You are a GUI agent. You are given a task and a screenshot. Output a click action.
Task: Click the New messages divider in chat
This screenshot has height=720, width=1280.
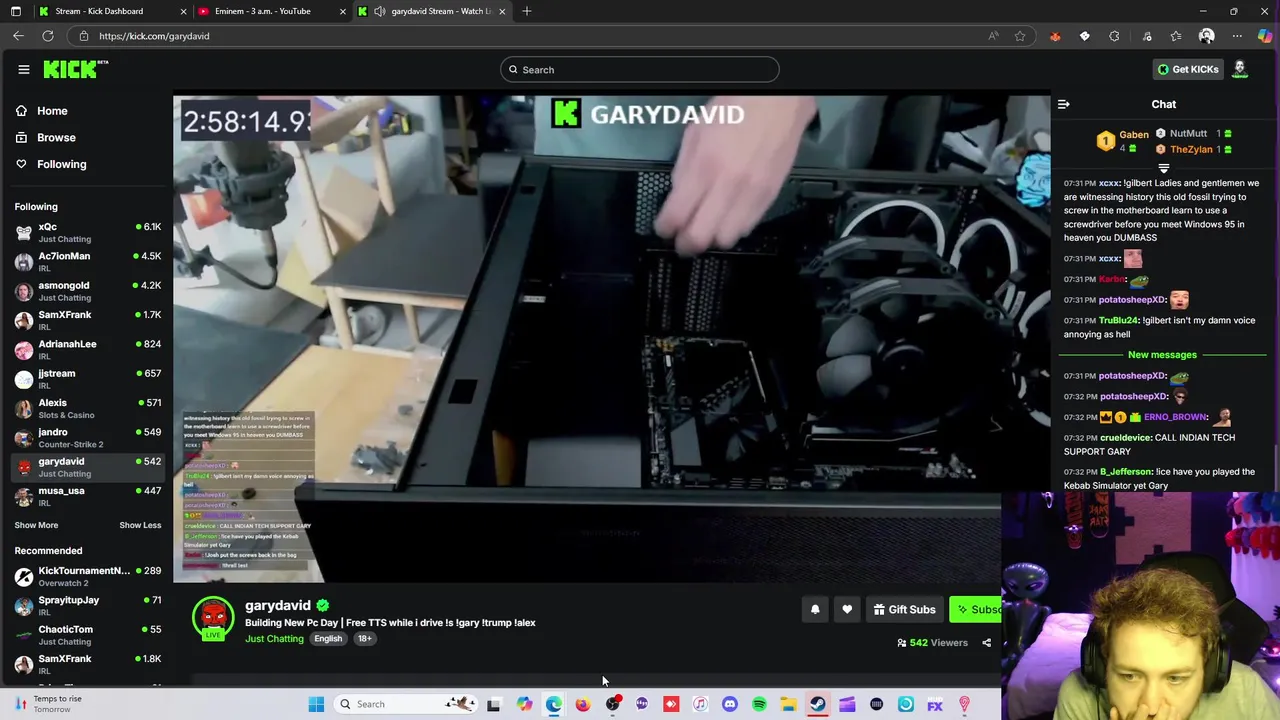(1162, 355)
